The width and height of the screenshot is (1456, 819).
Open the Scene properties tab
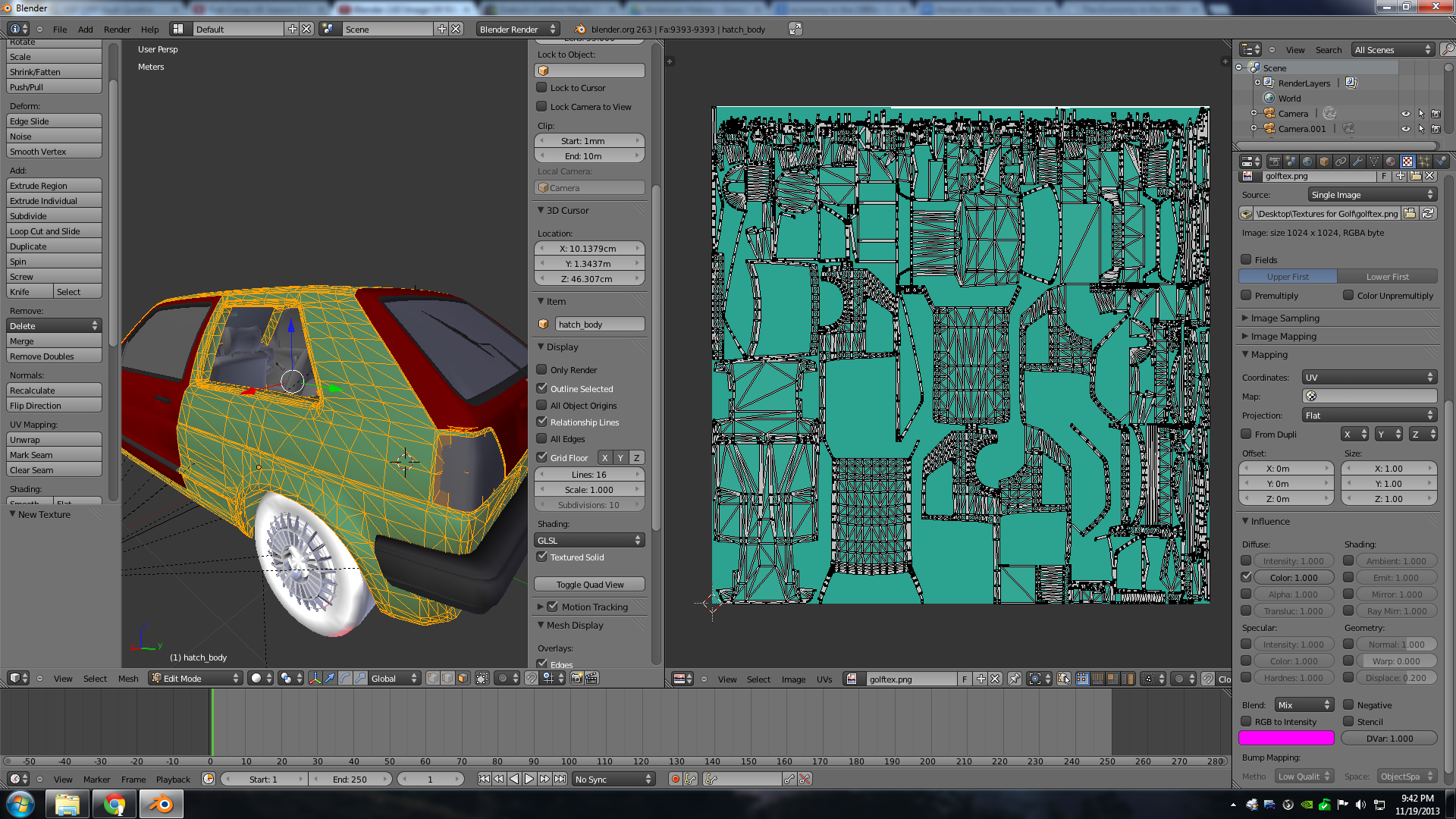(x=1291, y=161)
